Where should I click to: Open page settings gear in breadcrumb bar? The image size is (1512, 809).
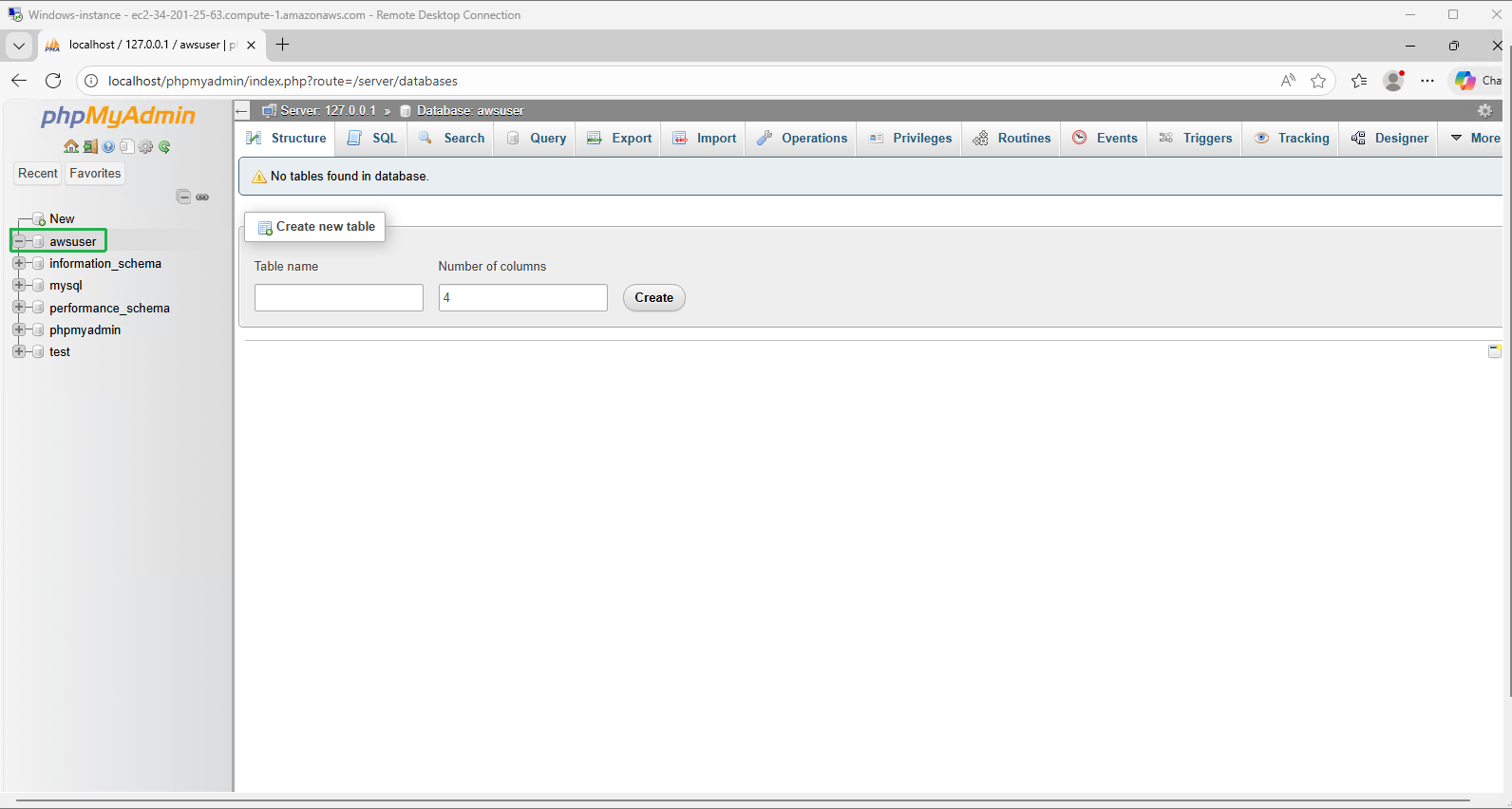1485,110
